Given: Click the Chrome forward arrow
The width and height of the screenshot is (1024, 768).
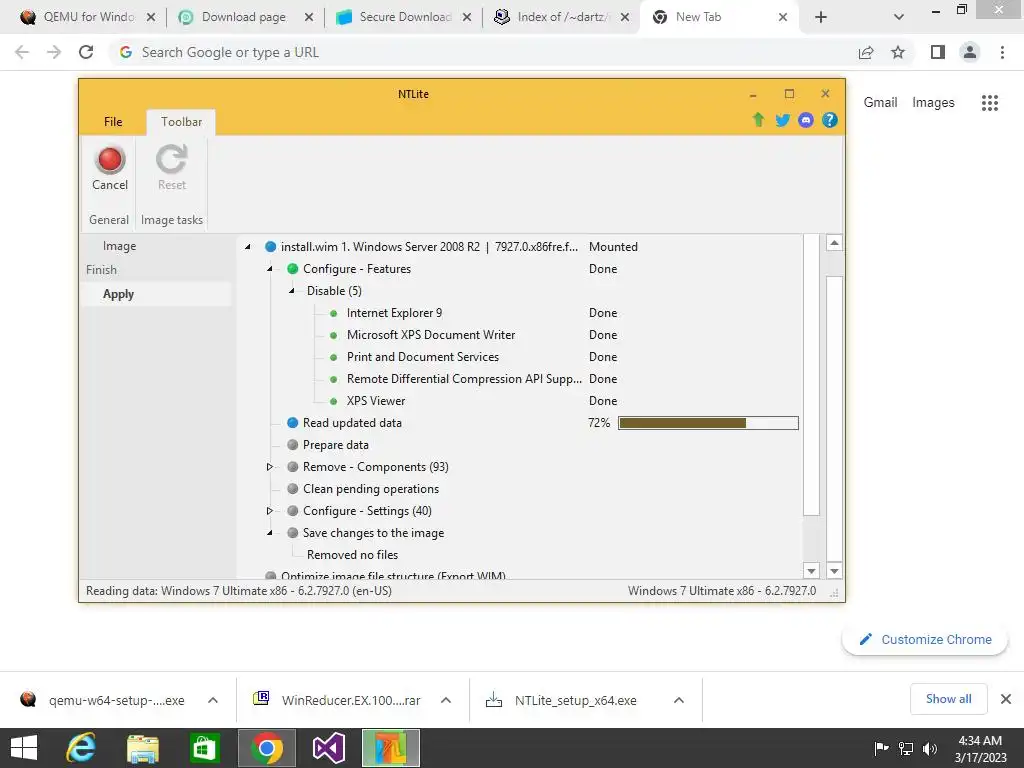Looking at the screenshot, I should click(x=54, y=52).
